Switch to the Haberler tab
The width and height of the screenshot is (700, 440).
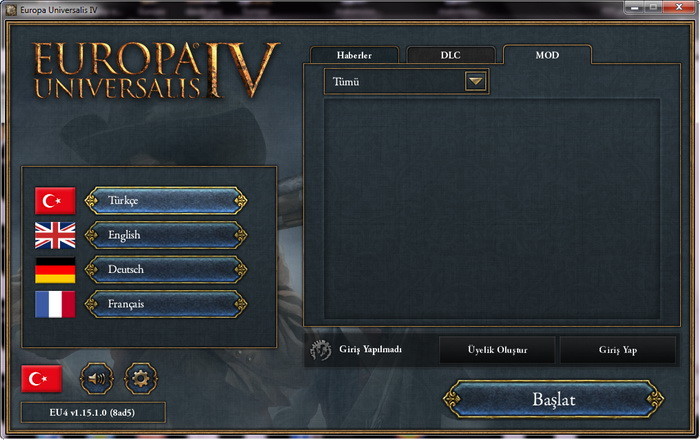pos(354,55)
